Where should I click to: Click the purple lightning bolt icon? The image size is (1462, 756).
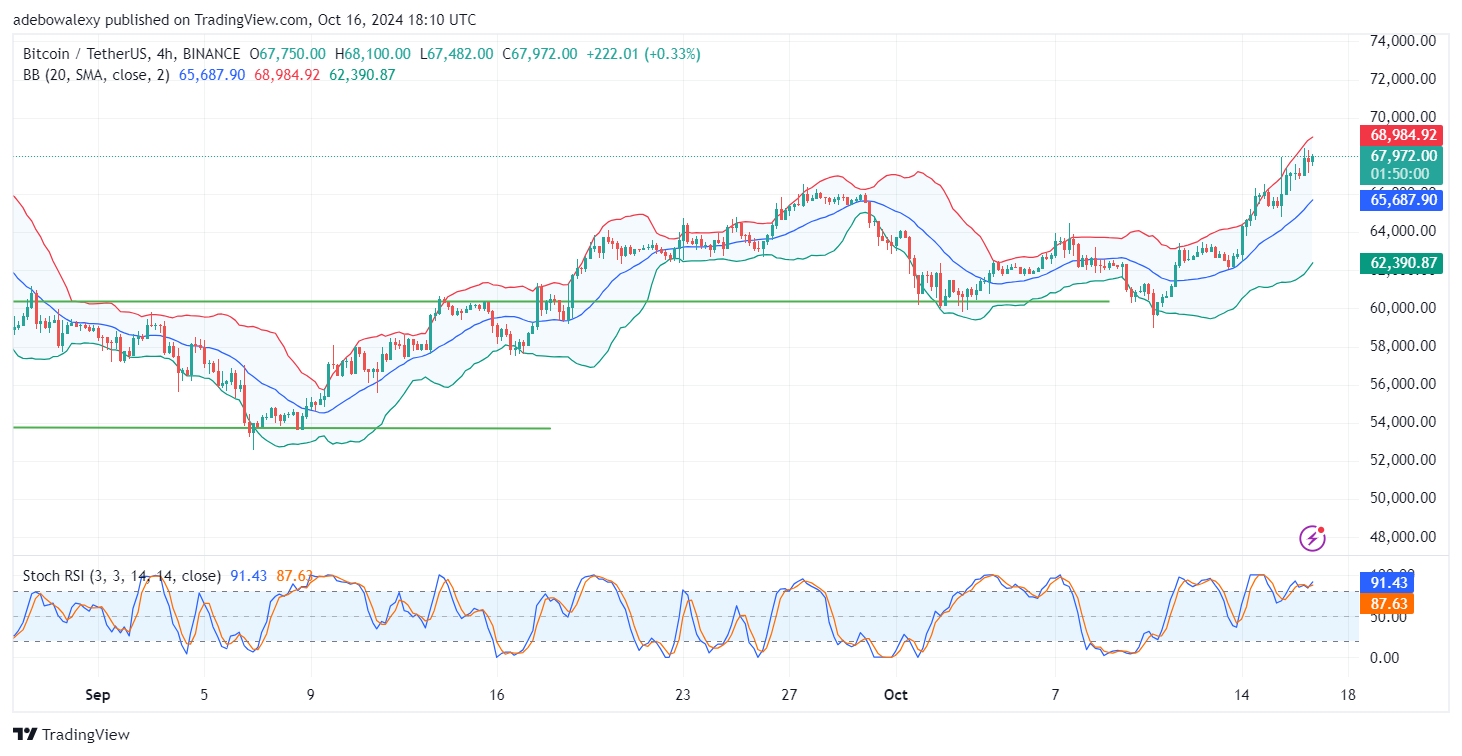pos(1312,538)
